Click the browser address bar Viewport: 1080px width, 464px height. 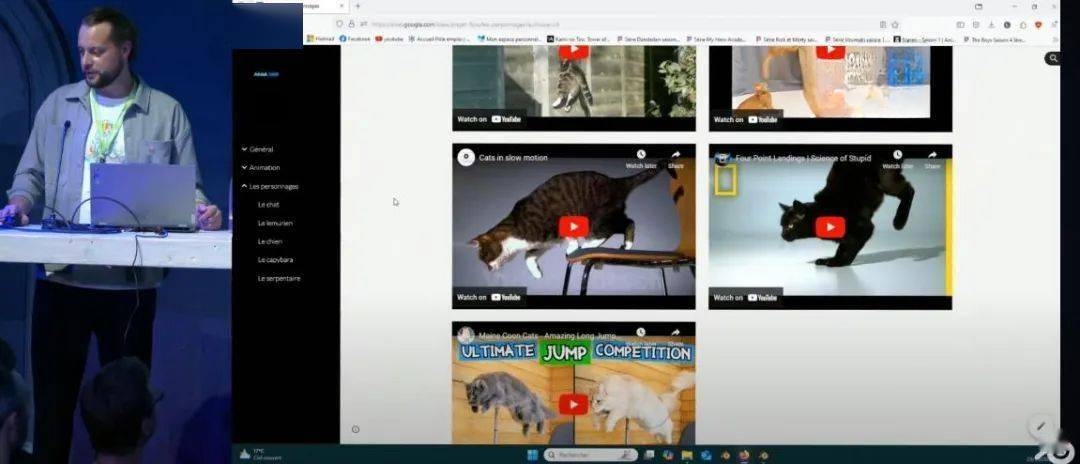click(620, 24)
